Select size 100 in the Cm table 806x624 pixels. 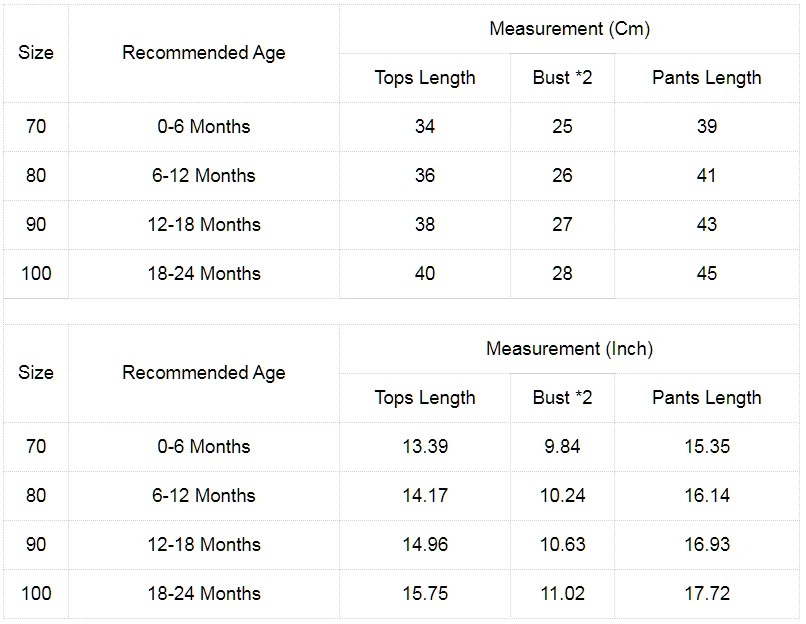[x=36, y=273]
